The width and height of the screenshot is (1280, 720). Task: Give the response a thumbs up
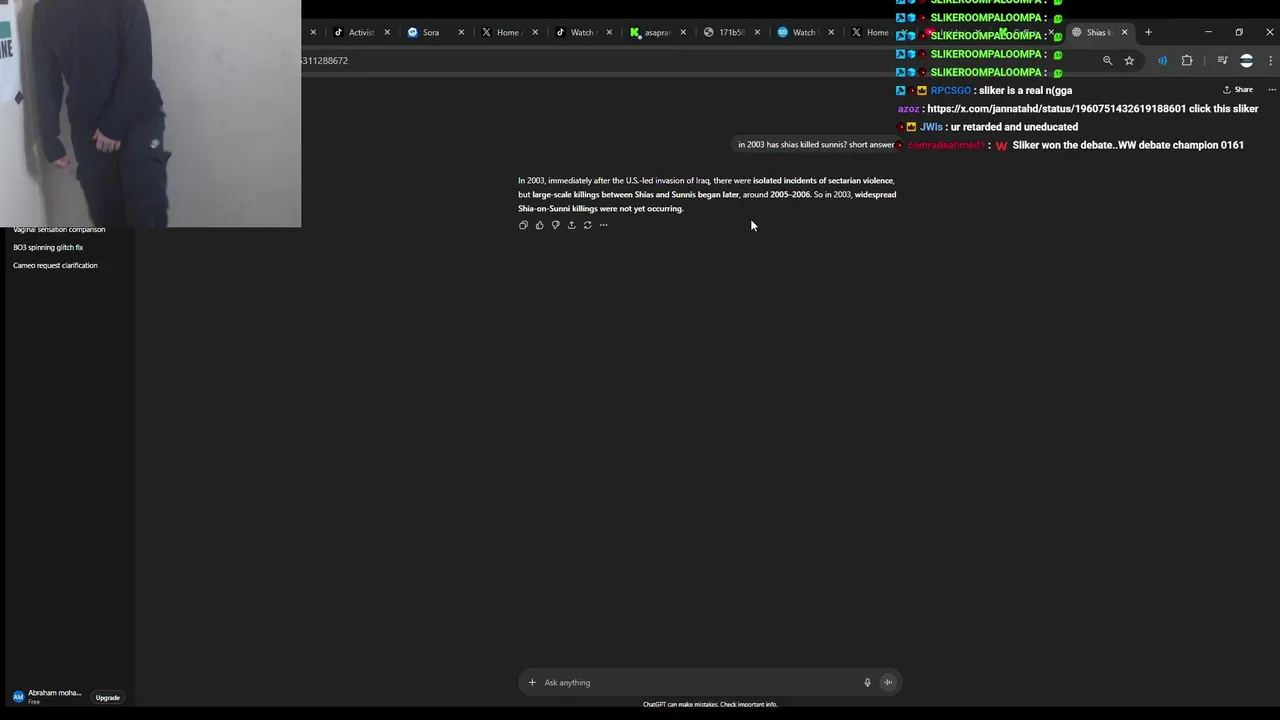539,225
